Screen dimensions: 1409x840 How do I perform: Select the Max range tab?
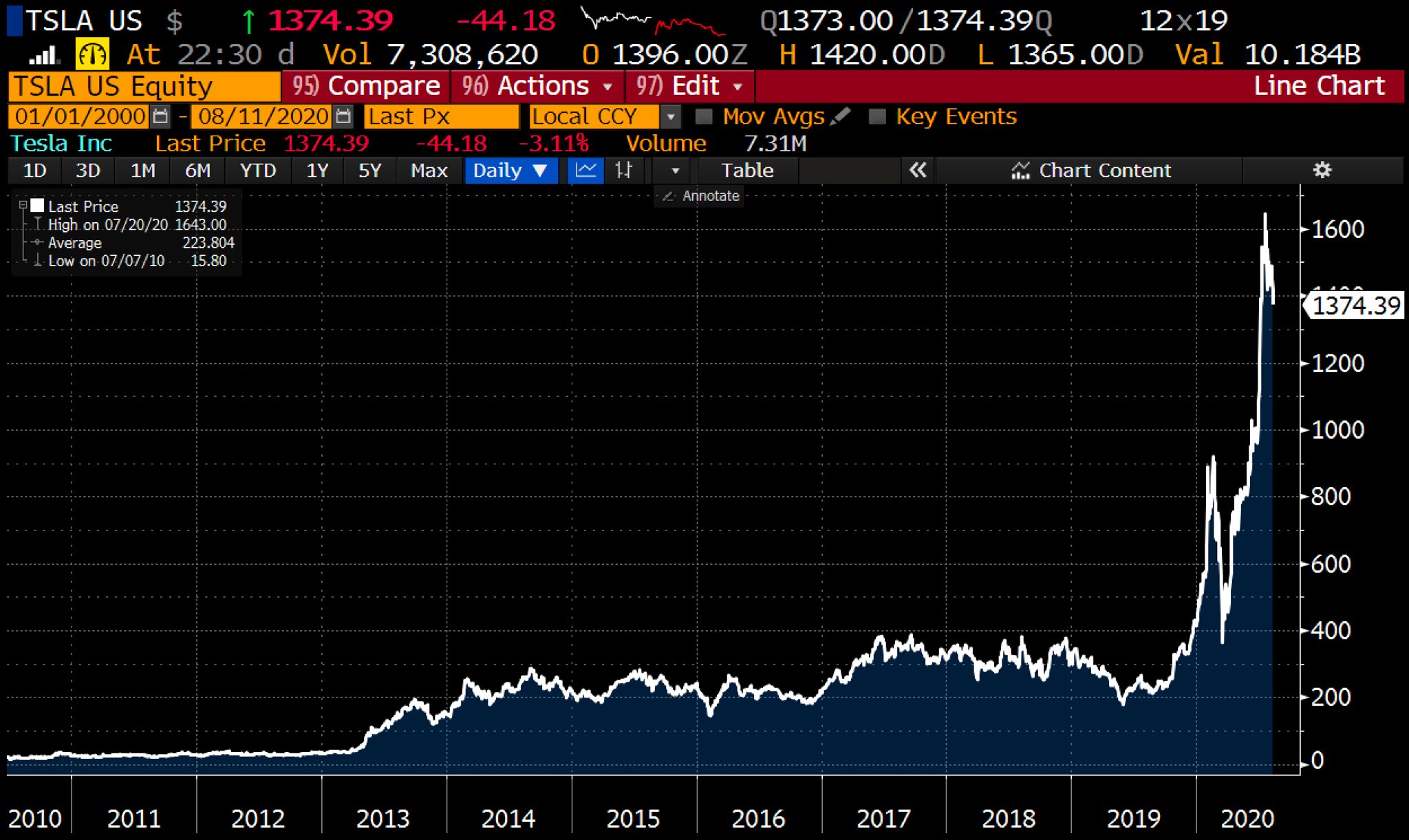click(429, 170)
